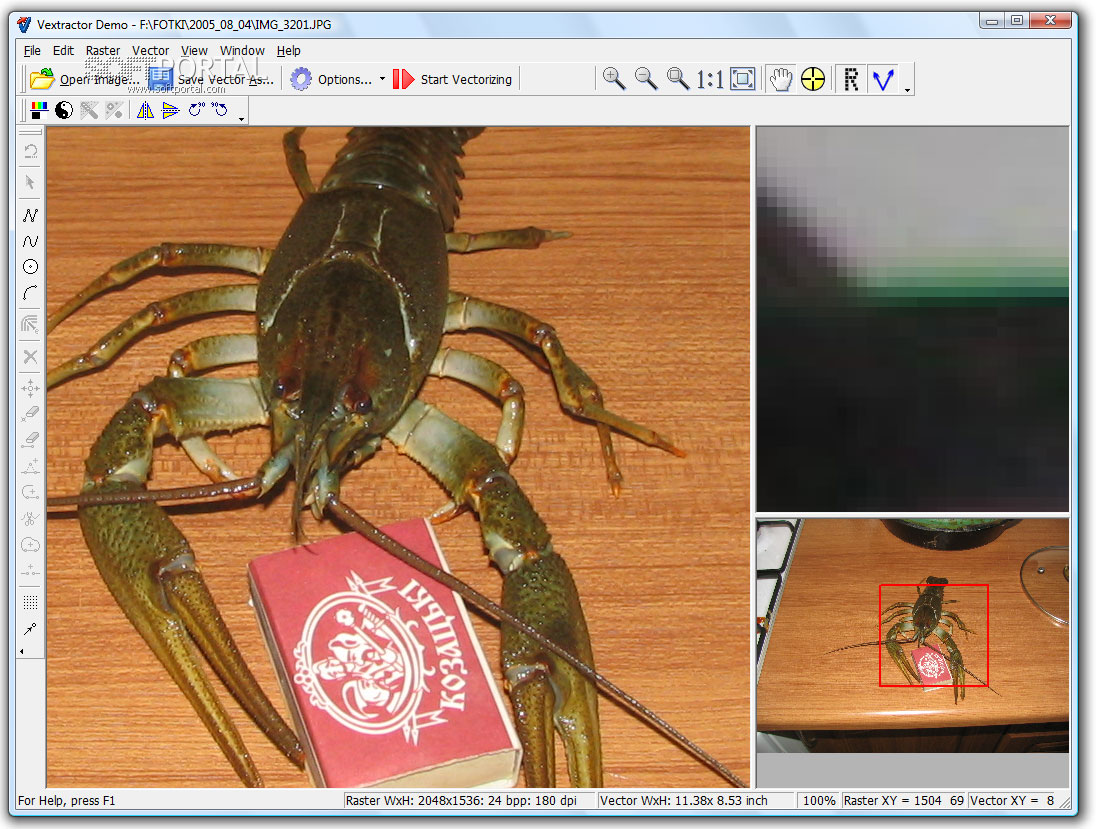Click the overview navigator thumbnail

coord(912,635)
